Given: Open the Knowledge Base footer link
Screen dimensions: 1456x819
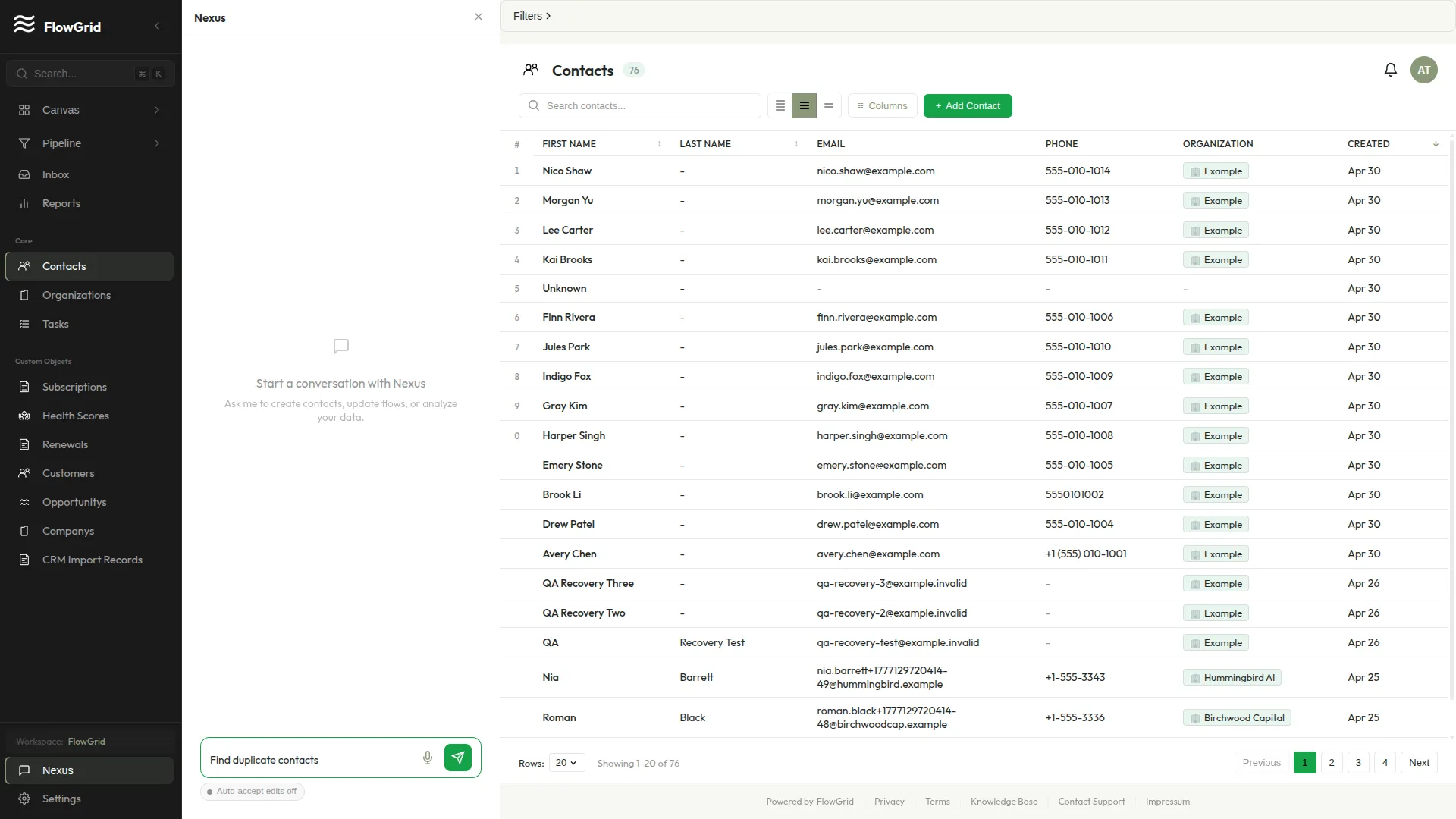Looking at the screenshot, I should (x=1004, y=802).
